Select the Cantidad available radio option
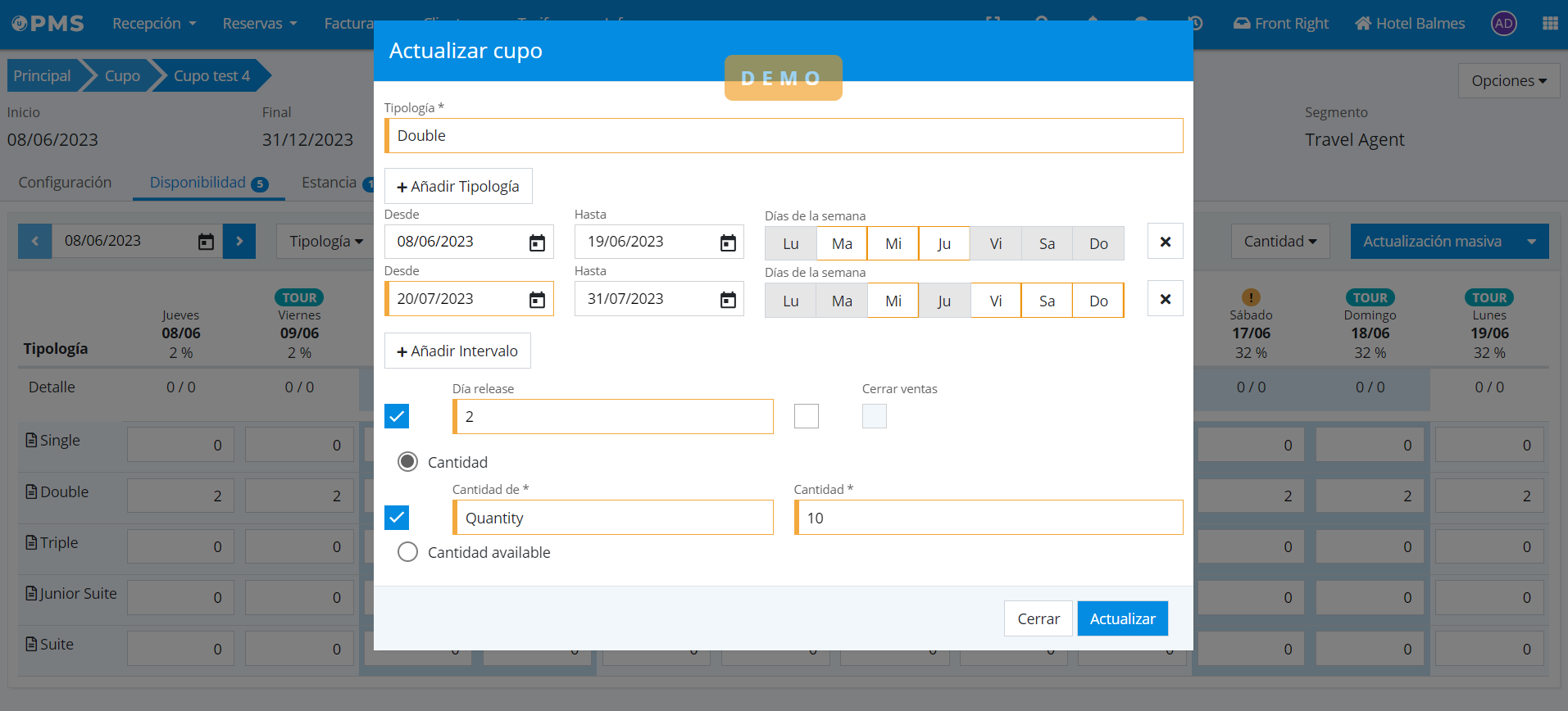The width and height of the screenshot is (1568, 711). pos(407,552)
